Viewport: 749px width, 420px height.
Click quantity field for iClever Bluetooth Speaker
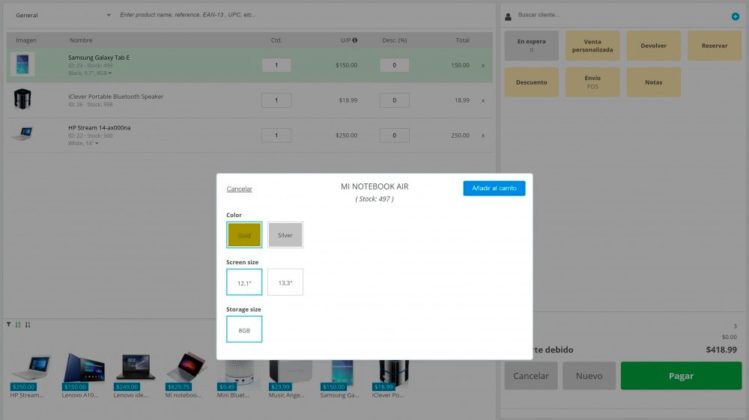tap(276, 100)
